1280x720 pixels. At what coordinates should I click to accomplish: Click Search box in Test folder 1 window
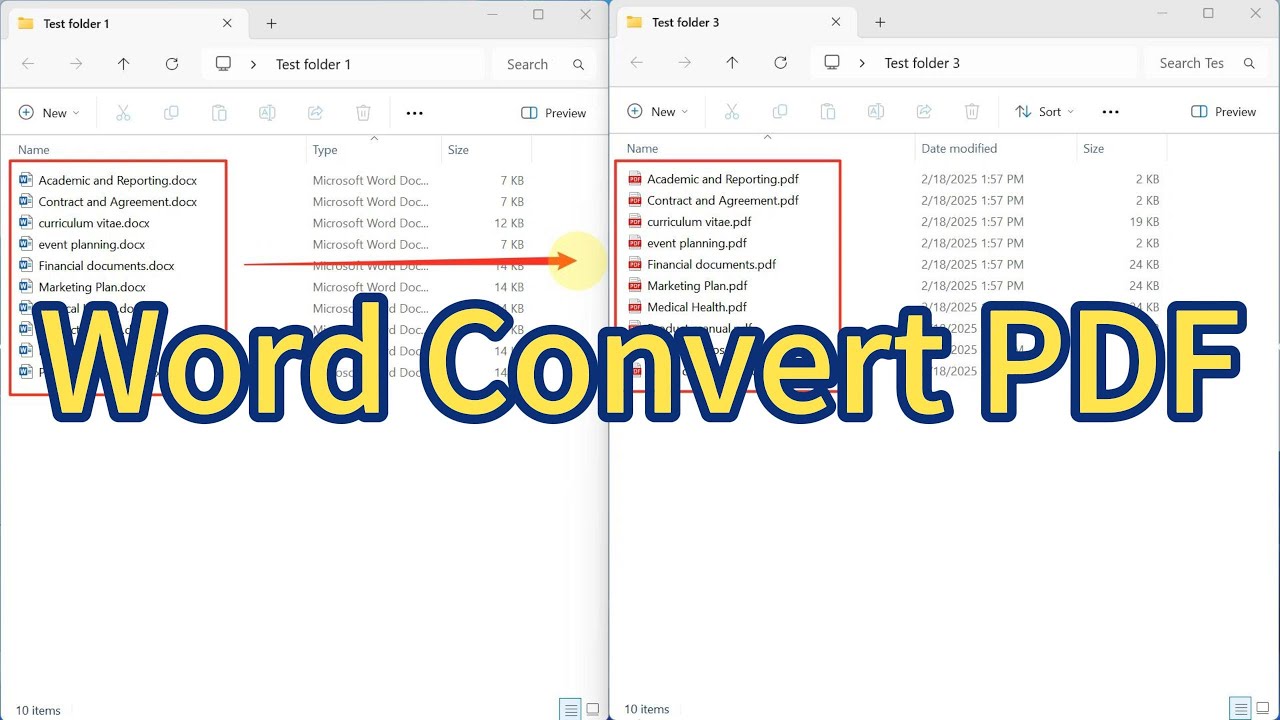point(544,64)
